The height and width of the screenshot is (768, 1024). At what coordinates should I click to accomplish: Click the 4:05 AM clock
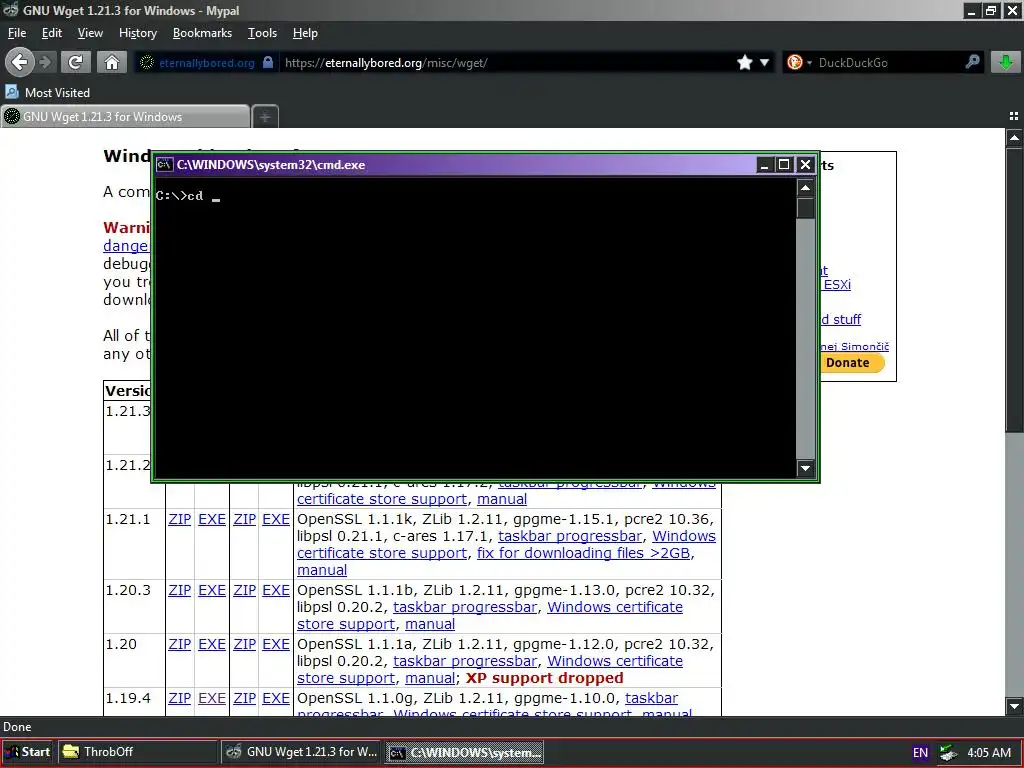[989, 752]
